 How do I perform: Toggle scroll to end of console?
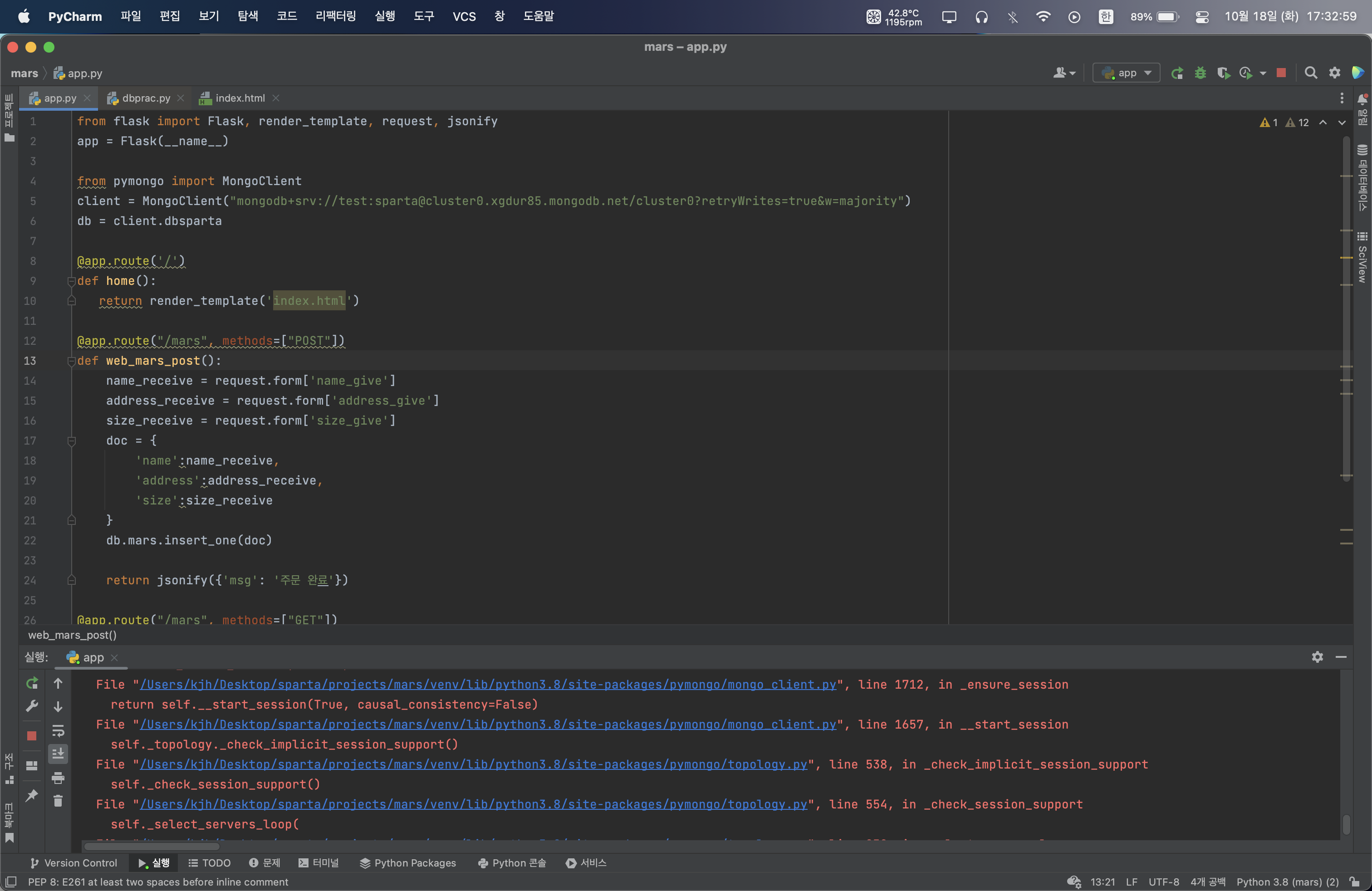[x=58, y=754]
